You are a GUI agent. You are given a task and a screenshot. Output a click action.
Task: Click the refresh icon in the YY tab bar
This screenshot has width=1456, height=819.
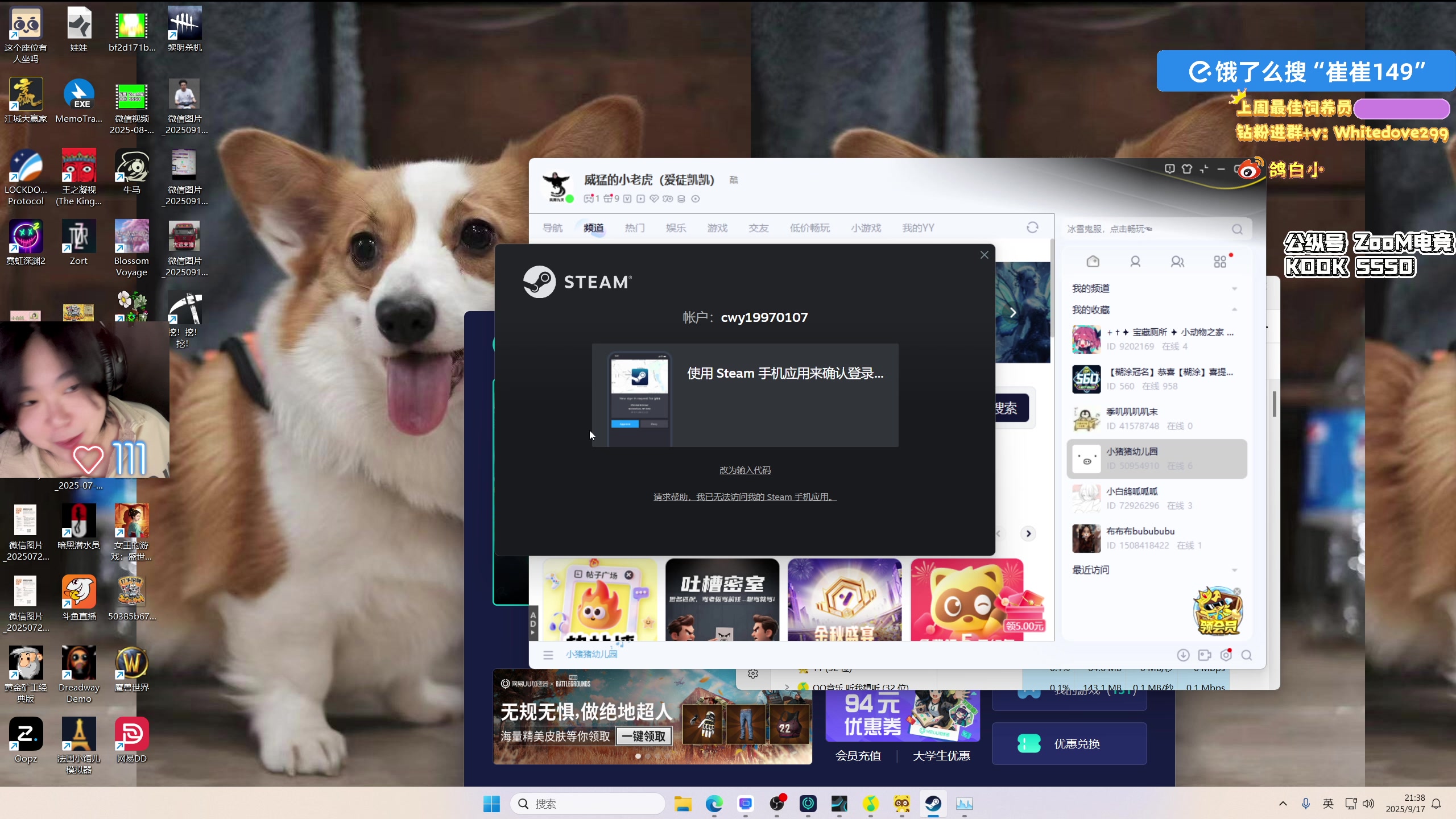[1032, 227]
